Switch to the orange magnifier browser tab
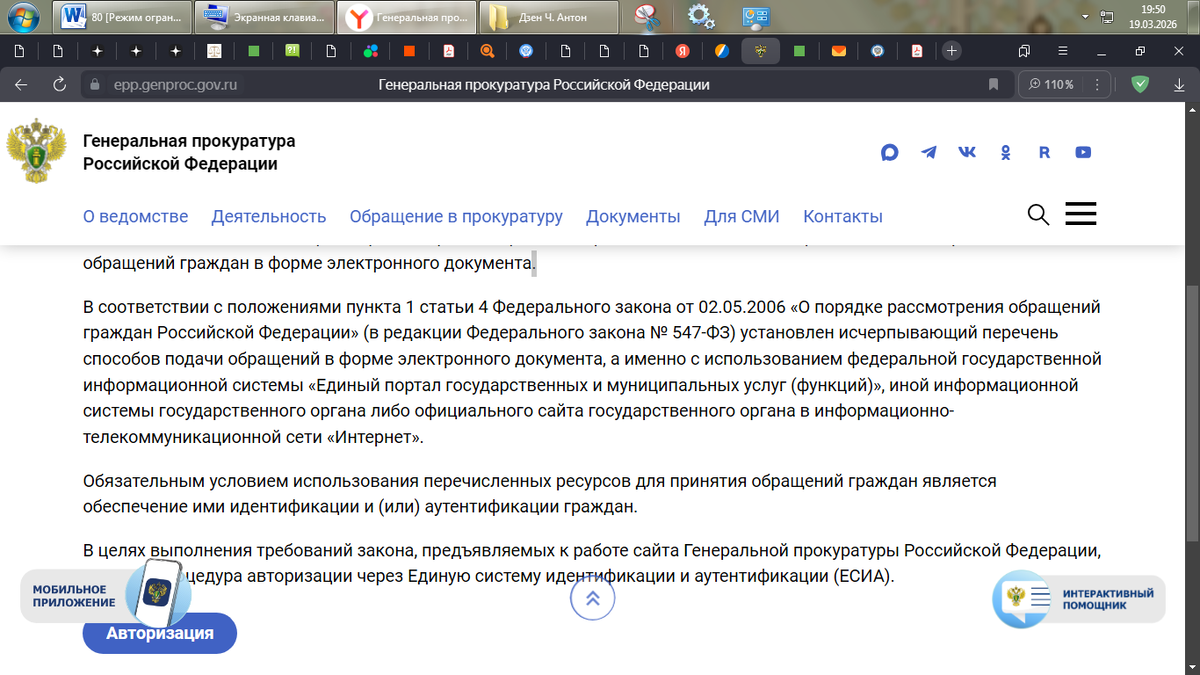 487,51
